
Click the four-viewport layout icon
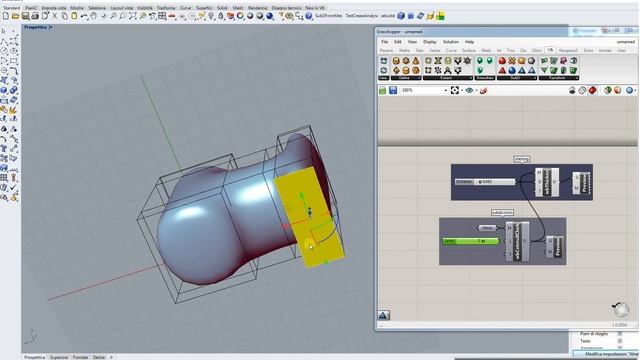pyautogui.click(x=162, y=16)
